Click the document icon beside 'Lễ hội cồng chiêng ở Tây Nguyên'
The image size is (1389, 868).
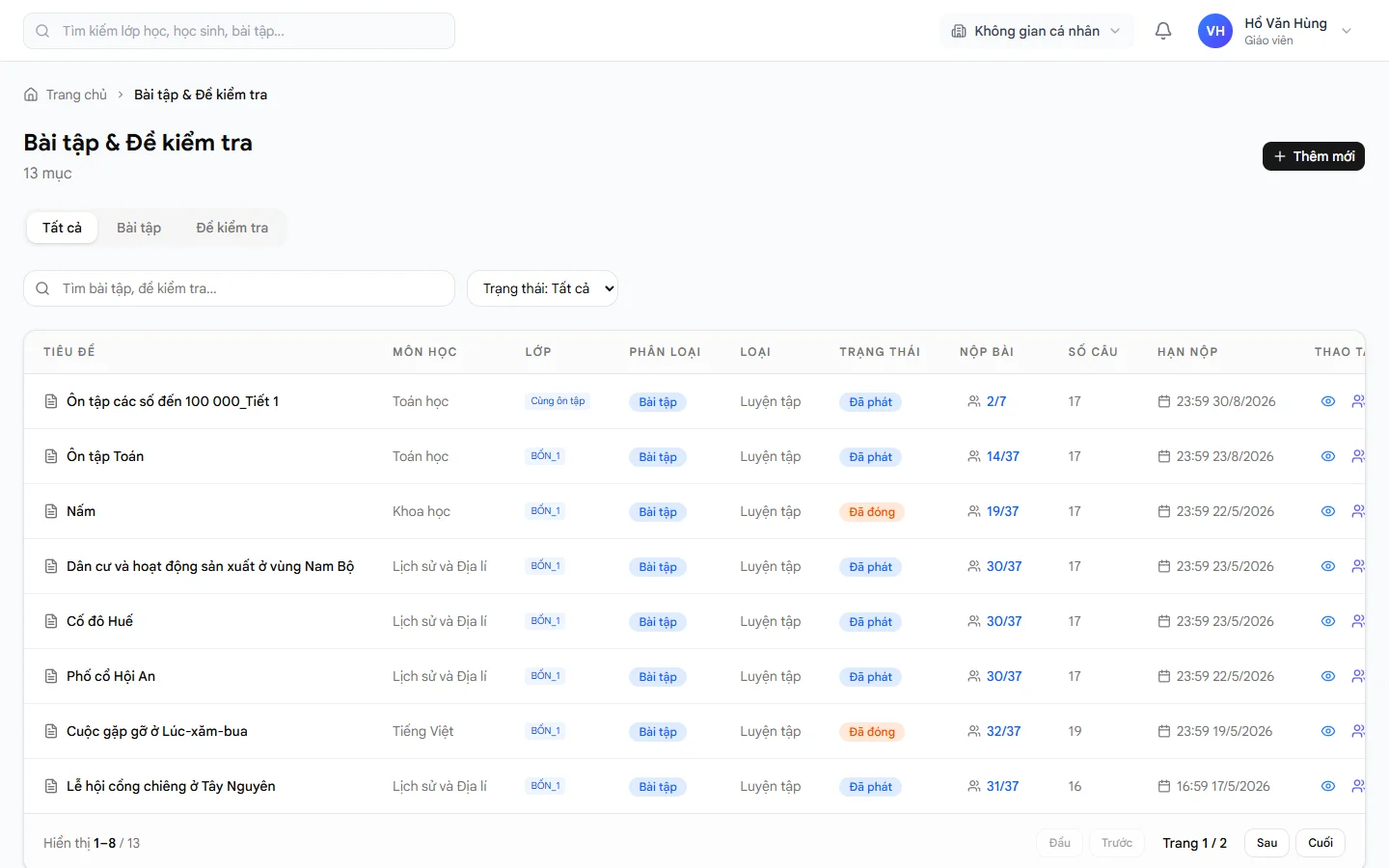pyautogui.click(x=51, y=786)
